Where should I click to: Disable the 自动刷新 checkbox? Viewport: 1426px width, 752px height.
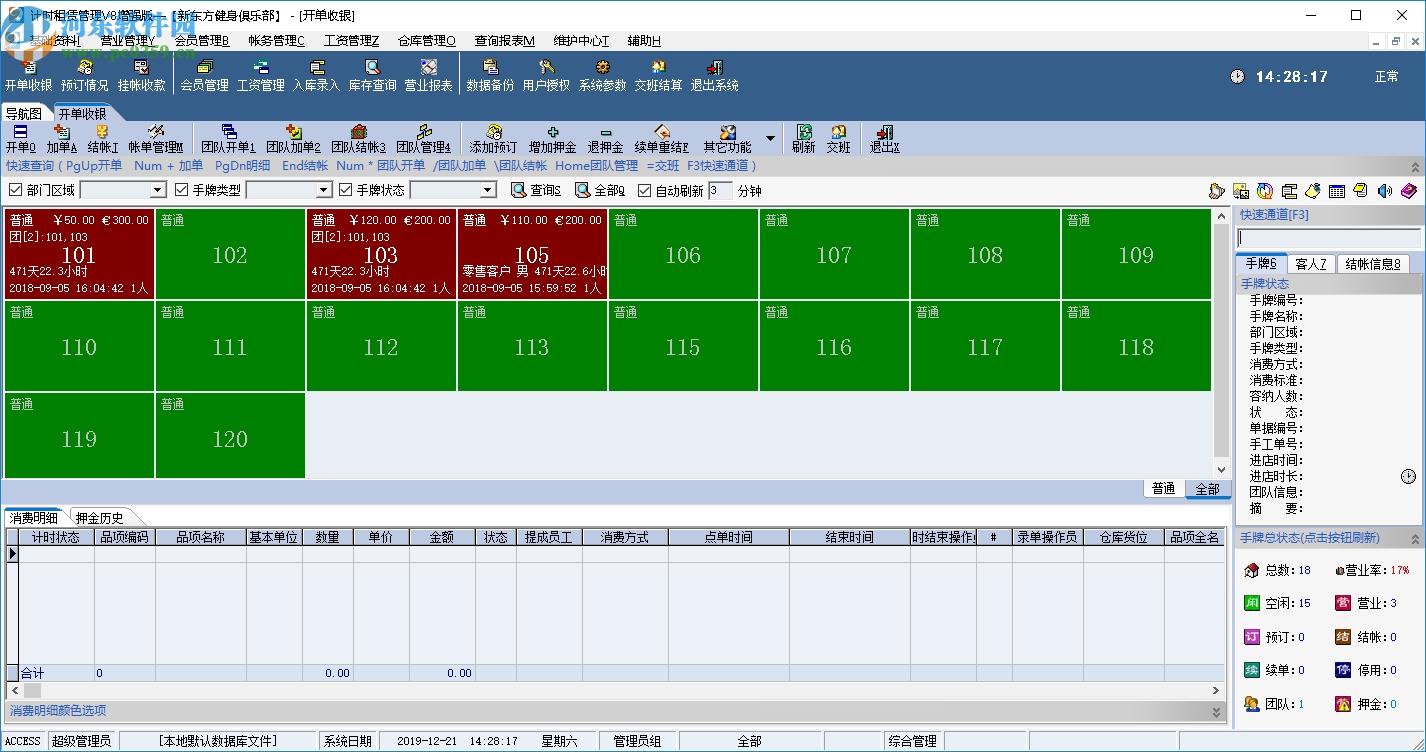coord(645,190)
